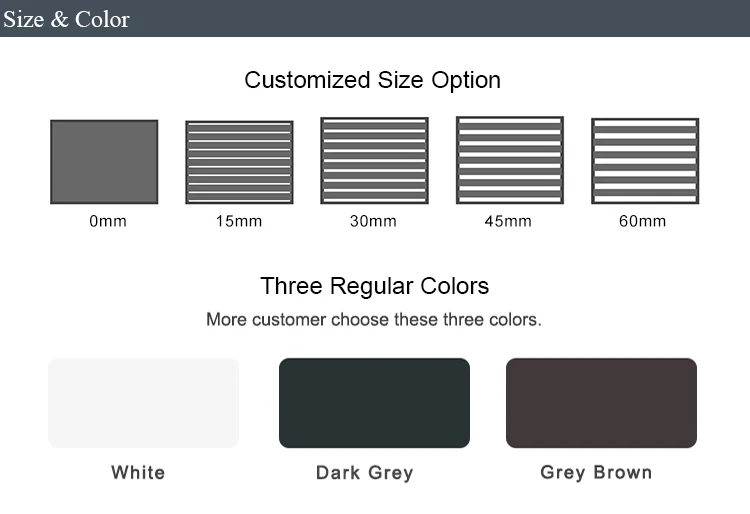Click the 45mm size label
The height and width of the screenshot is (514, 750).
[x=508, y=221]
